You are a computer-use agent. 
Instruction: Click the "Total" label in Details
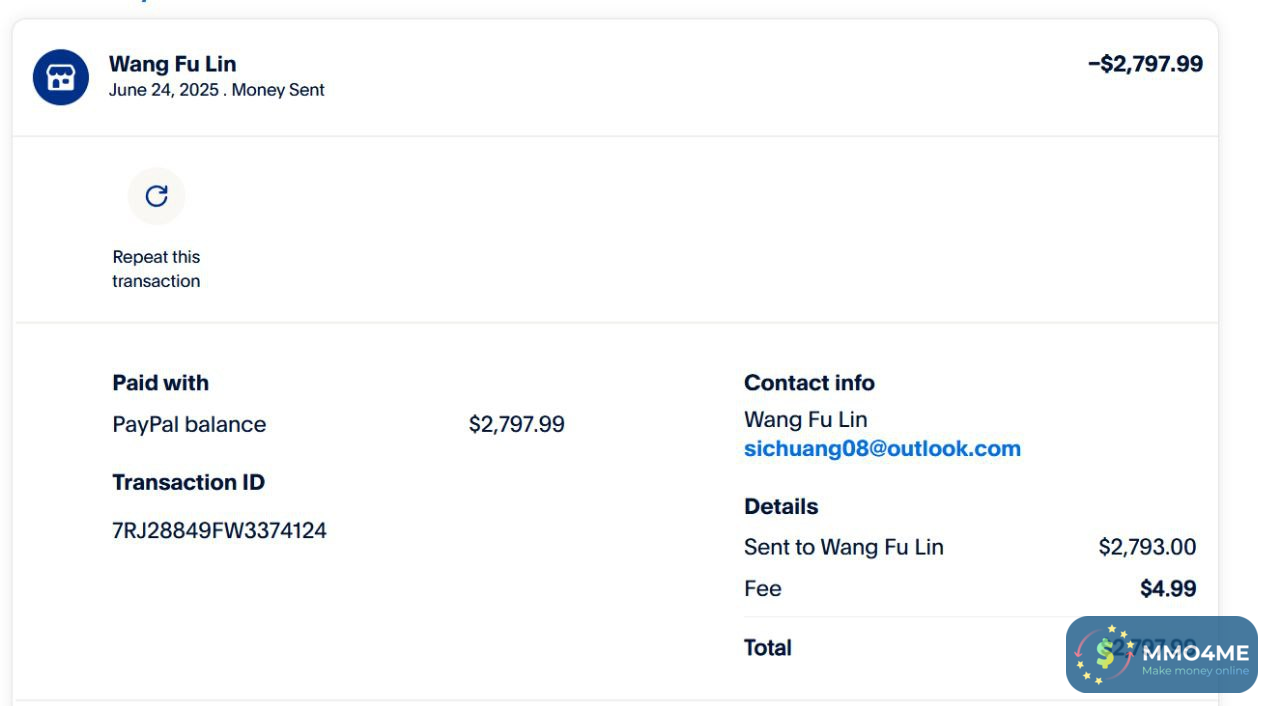[x=767, y=648]
